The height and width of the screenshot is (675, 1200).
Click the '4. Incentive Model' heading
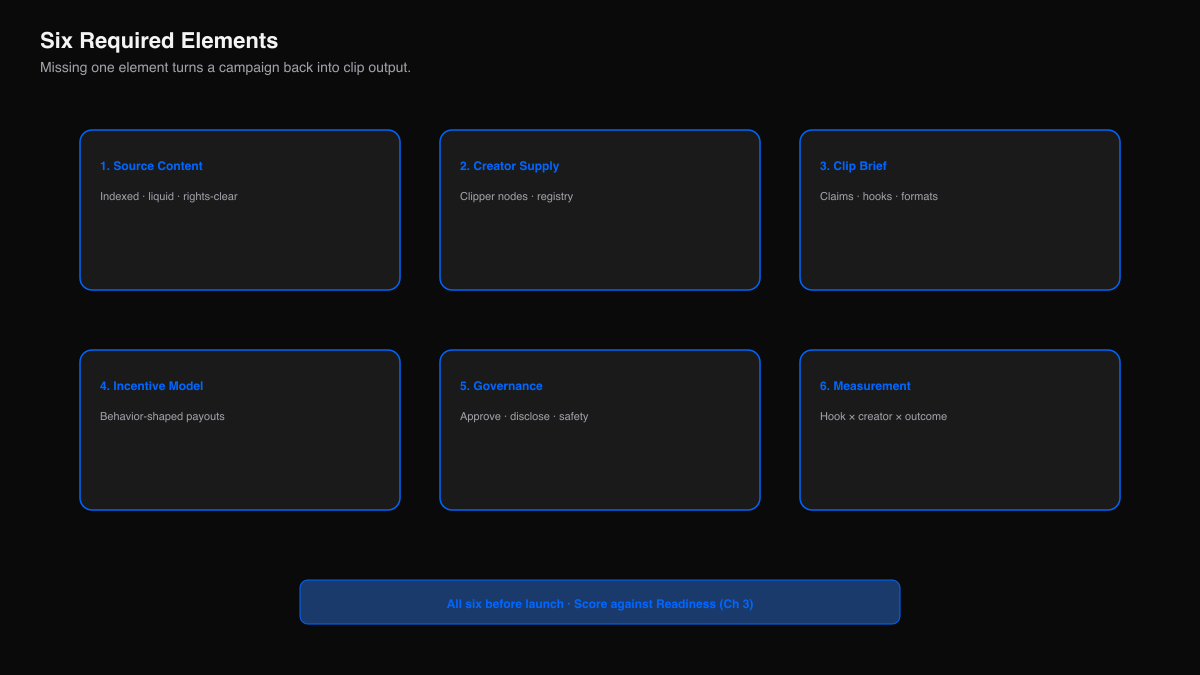pyautogui.click(x=151, y=386)
